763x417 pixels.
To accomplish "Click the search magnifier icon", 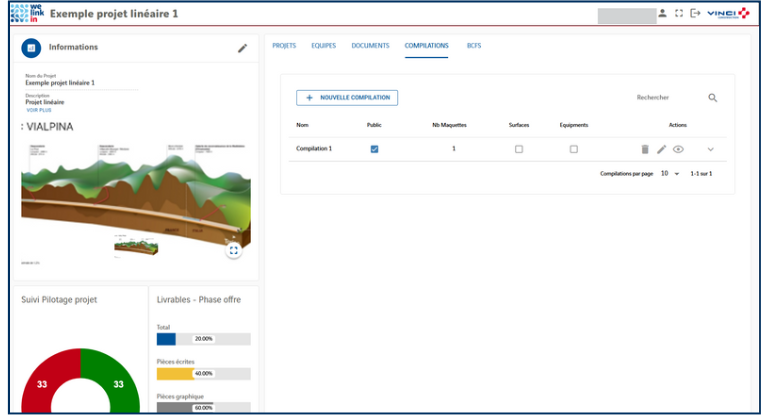I will pyautogui.click(x=713, y=98).
